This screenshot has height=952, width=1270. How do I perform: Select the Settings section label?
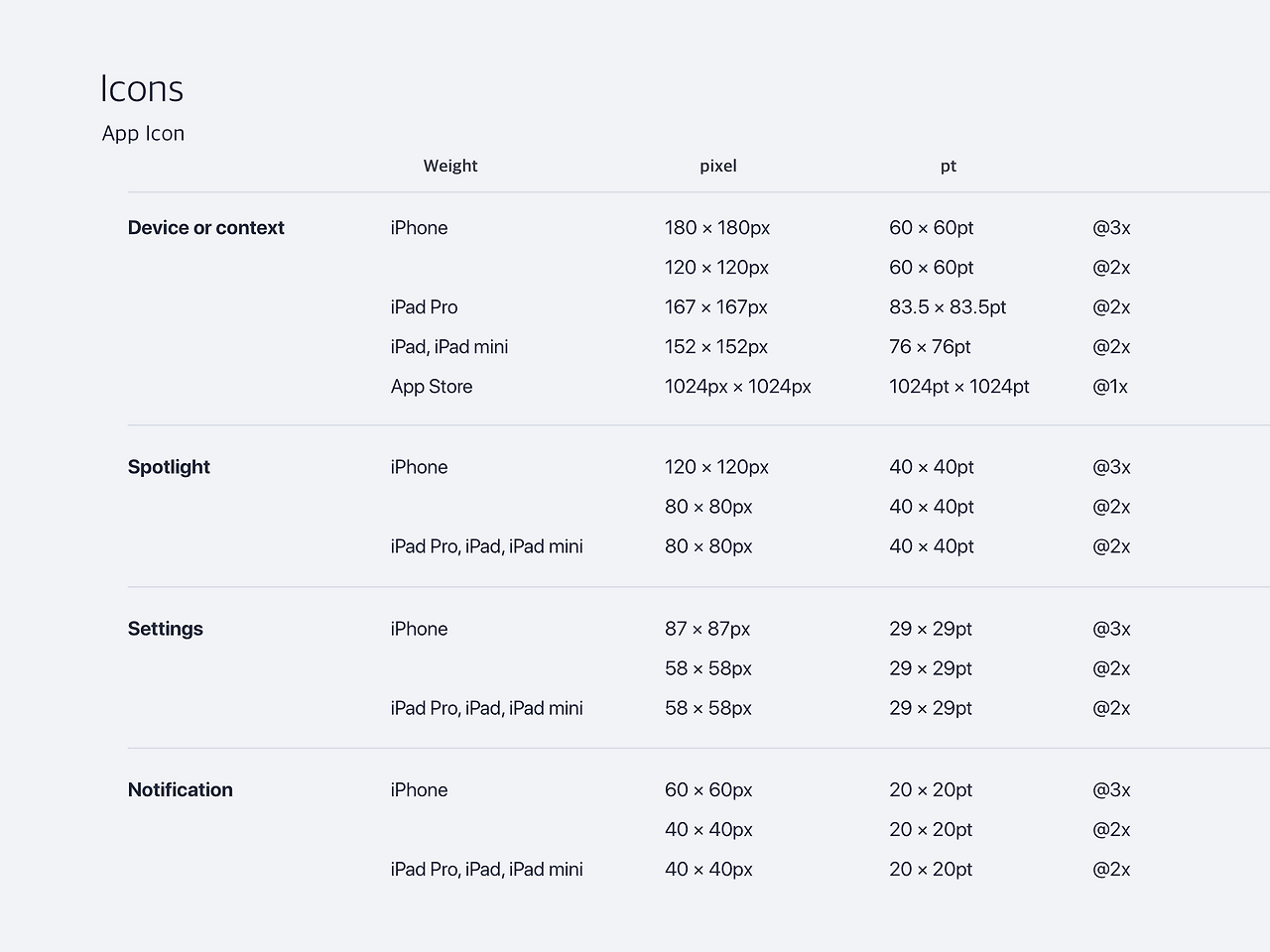pos(166,629)
